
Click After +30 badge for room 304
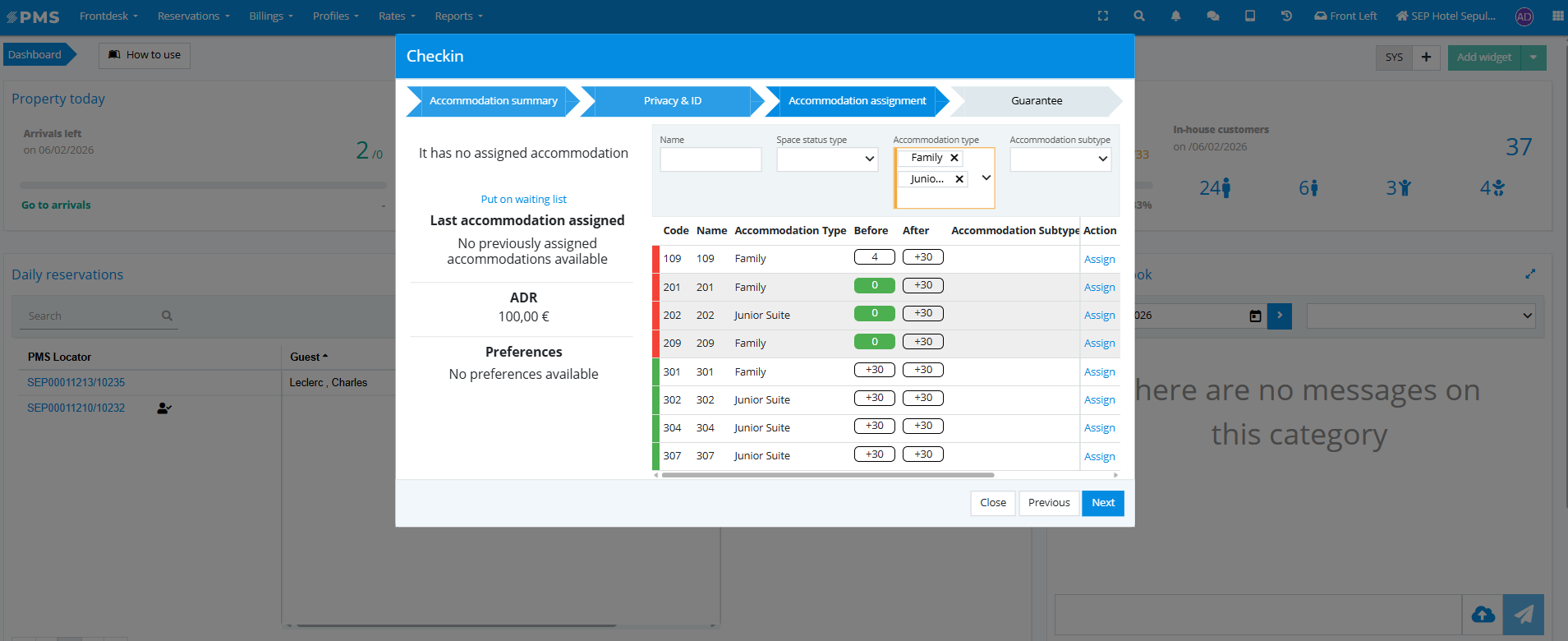923,426
